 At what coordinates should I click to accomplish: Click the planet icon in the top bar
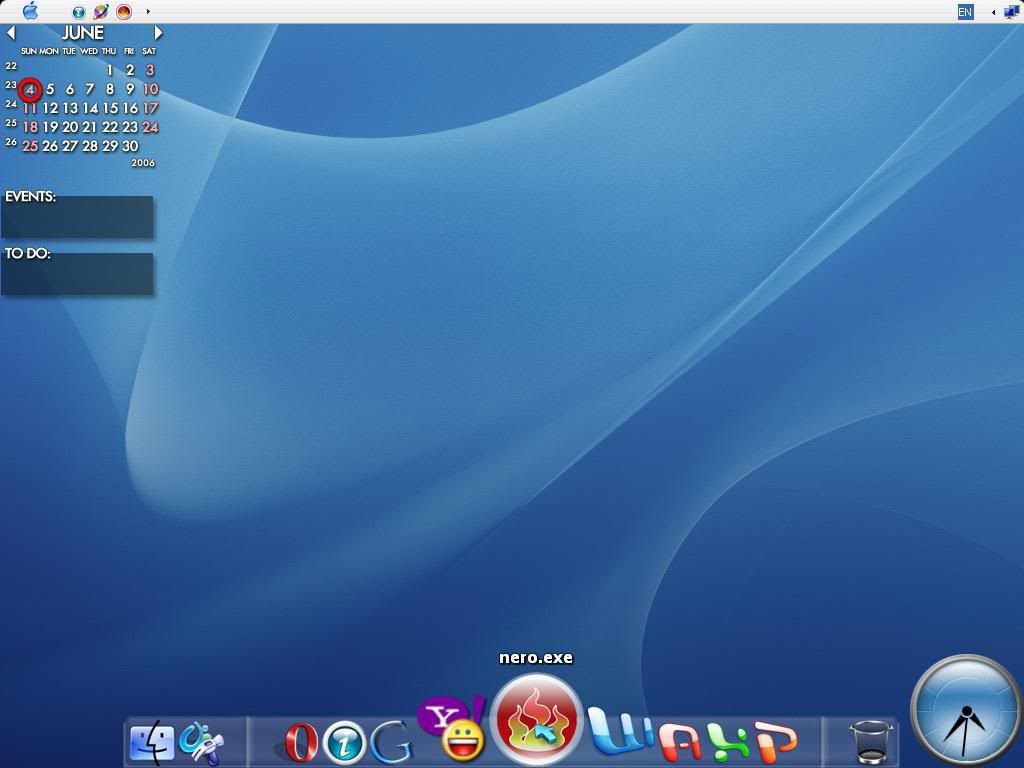point(99,12)
